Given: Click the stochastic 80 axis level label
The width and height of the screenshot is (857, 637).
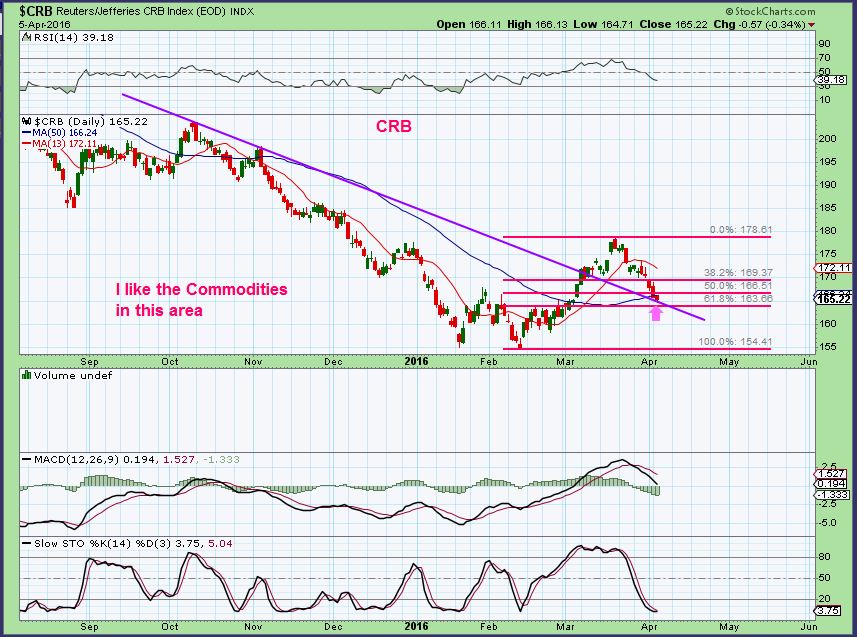Looking at the screenshot, I should (824, 557).
